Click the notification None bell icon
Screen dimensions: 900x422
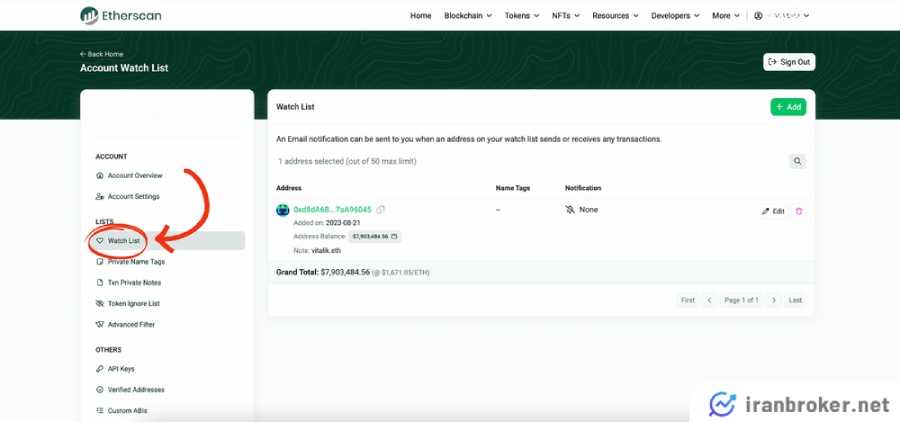(570, 210)
